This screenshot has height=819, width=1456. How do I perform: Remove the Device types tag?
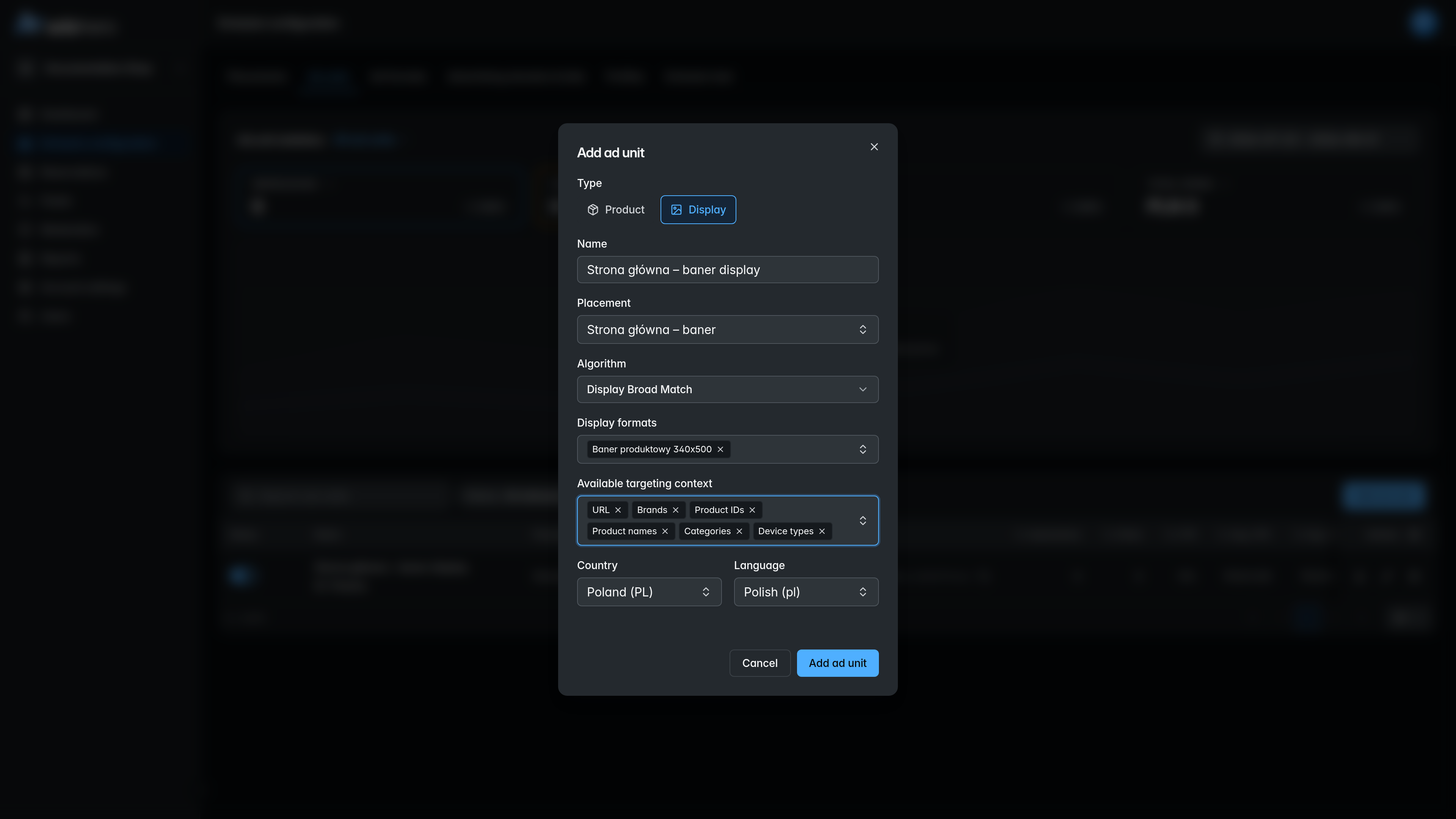tap(822, 531)
